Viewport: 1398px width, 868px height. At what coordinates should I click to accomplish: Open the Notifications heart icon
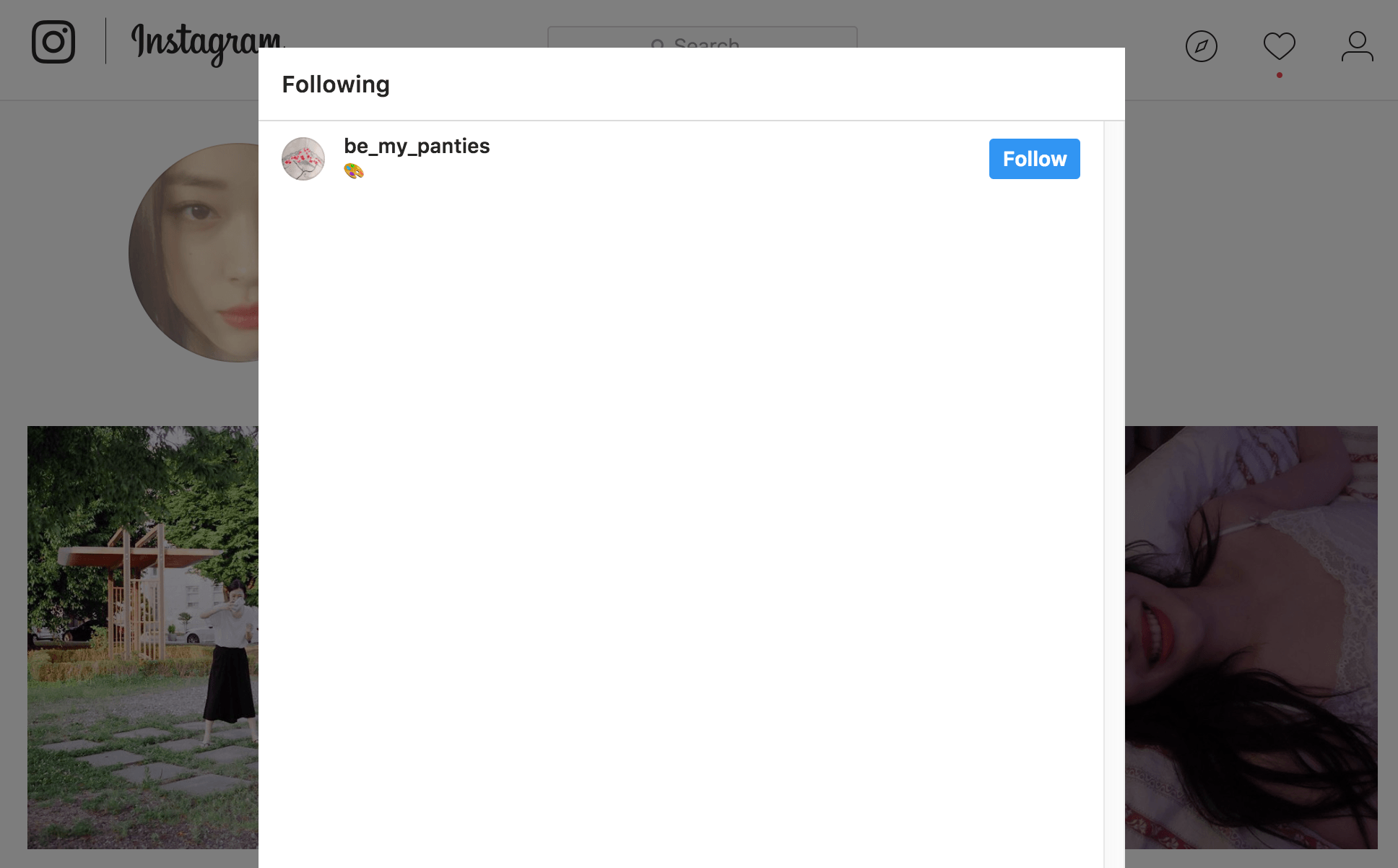tap(1278, 45)
